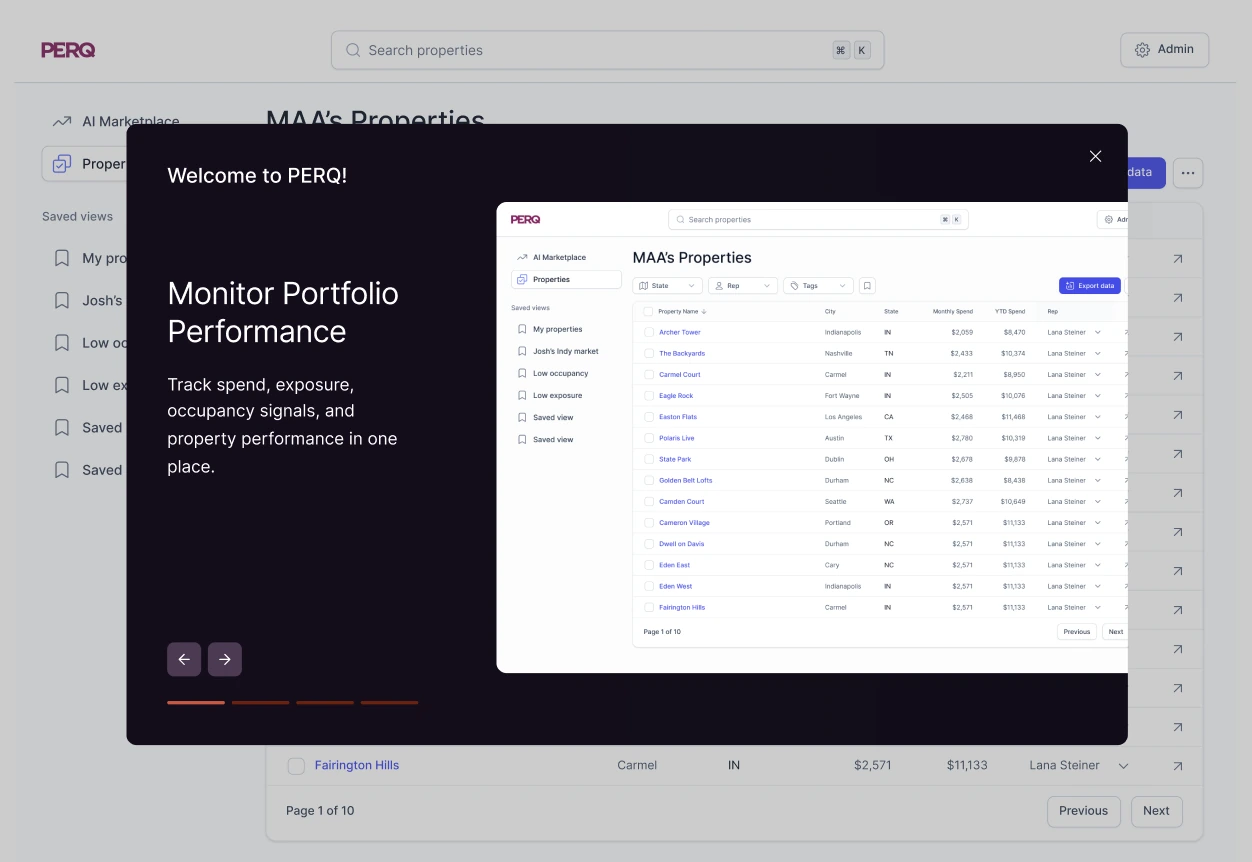The image size is (1252, 862).
Task: Click the Carmel city cell
Action: 637,765
